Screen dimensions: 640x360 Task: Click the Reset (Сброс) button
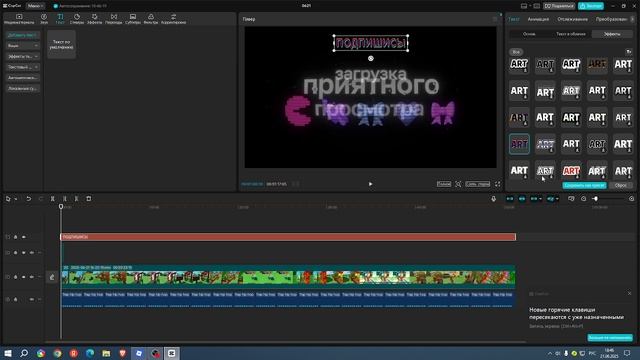point(620,185)
